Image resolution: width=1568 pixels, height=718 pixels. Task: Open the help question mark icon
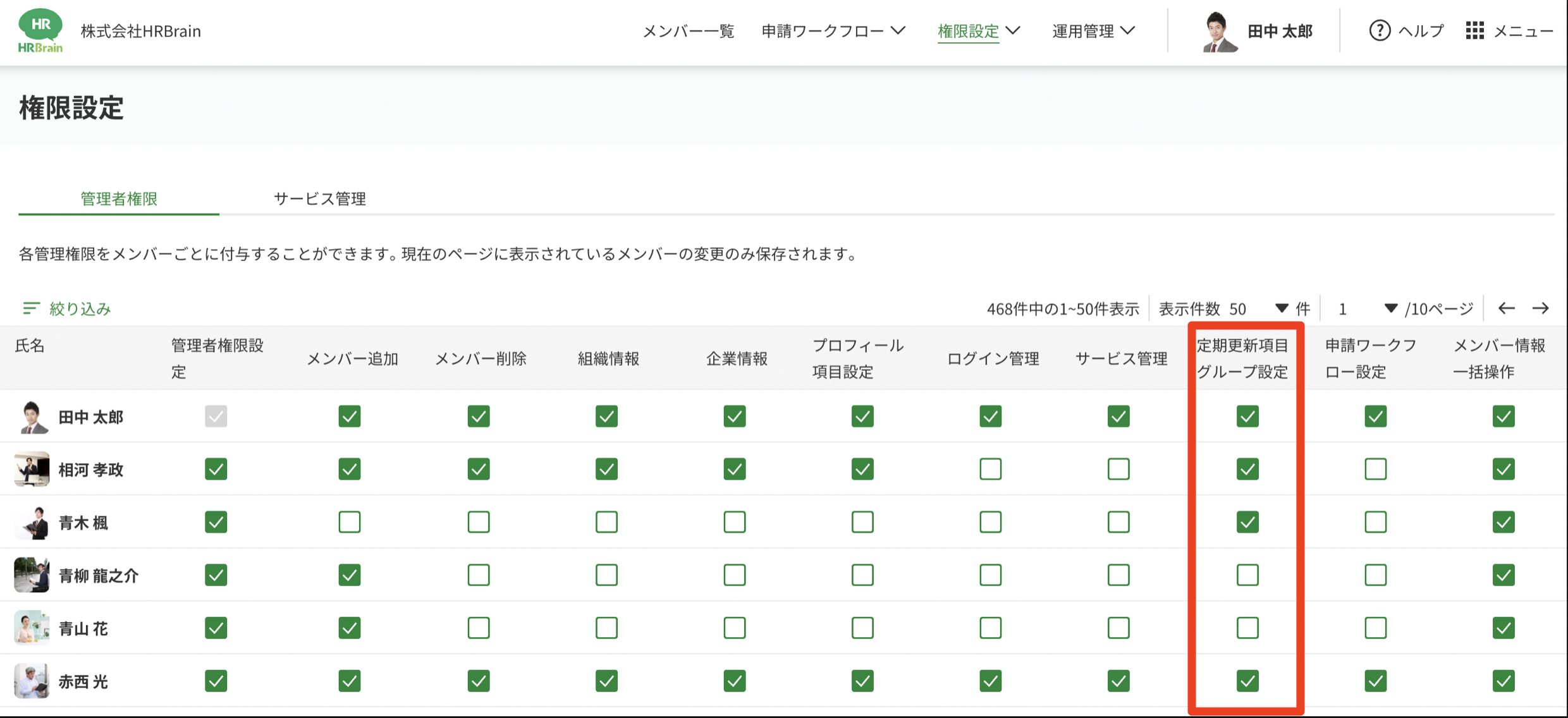click(x=1380, y=30)
